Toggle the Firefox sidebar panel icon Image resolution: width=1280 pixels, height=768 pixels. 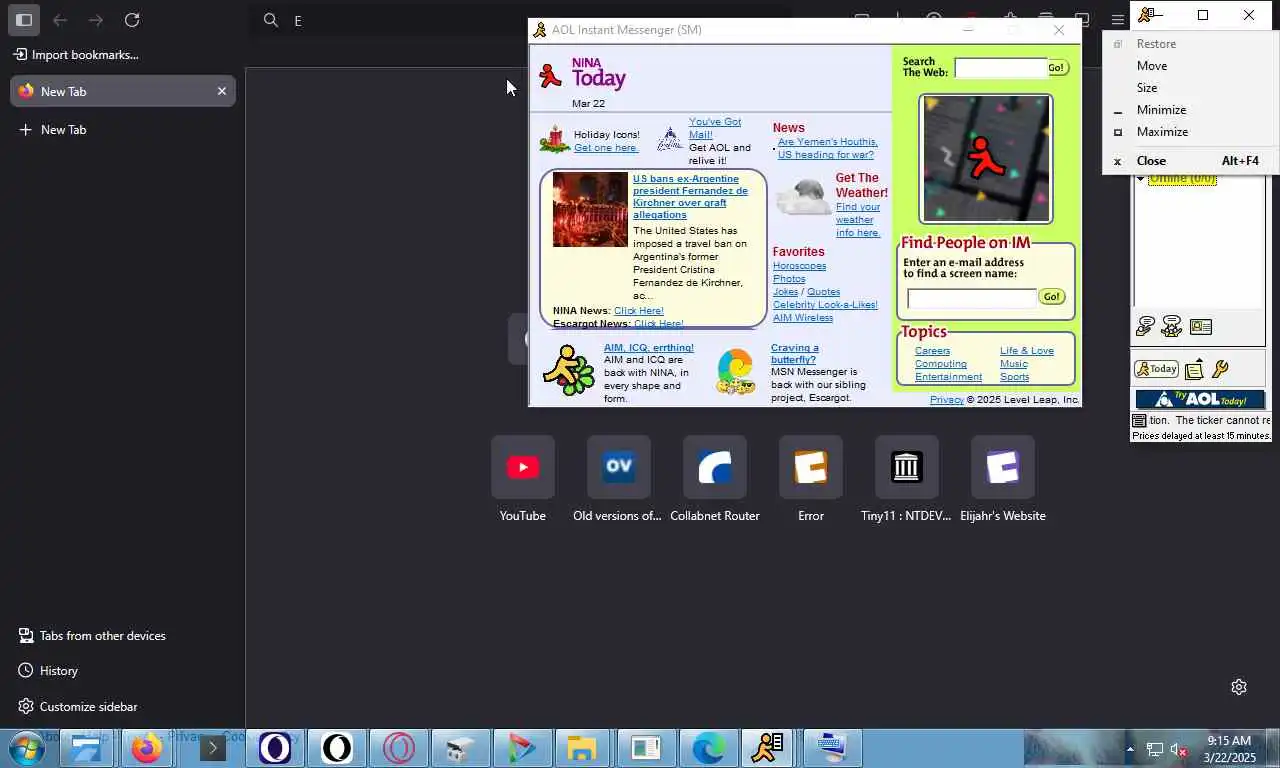click(24, 19)
